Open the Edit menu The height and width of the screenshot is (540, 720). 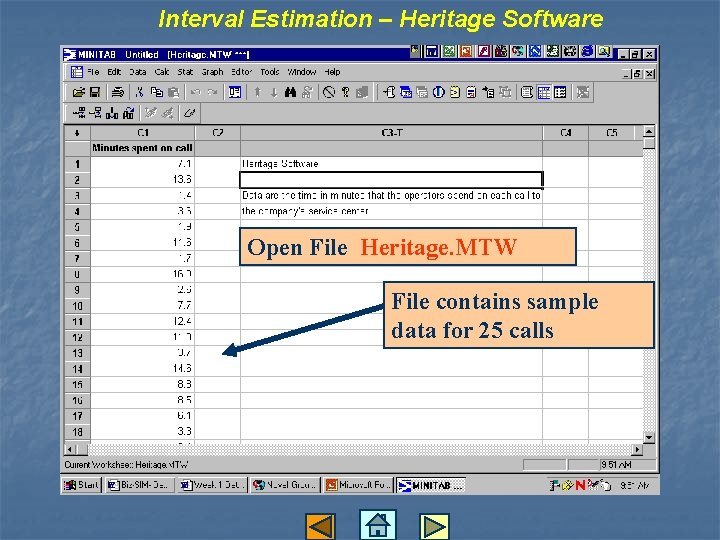tap(114, 72)
